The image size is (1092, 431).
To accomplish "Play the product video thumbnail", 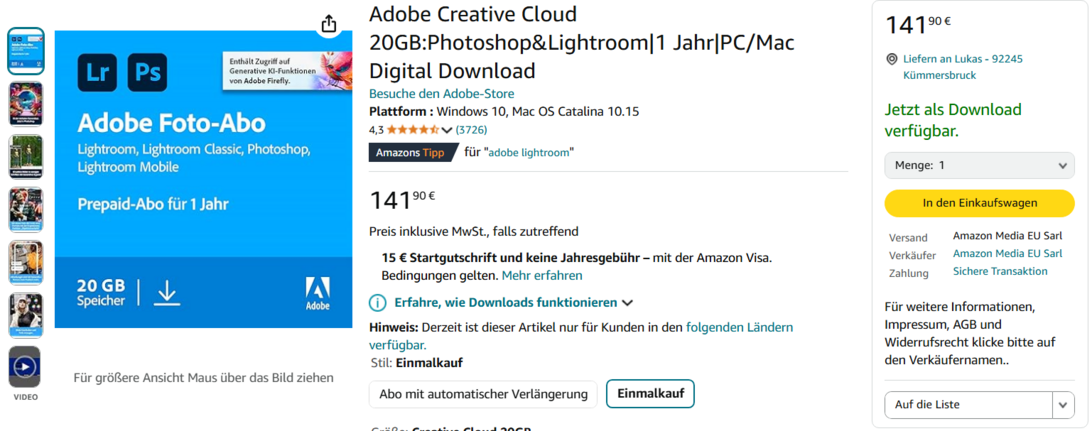I will [x=25, y=367].
